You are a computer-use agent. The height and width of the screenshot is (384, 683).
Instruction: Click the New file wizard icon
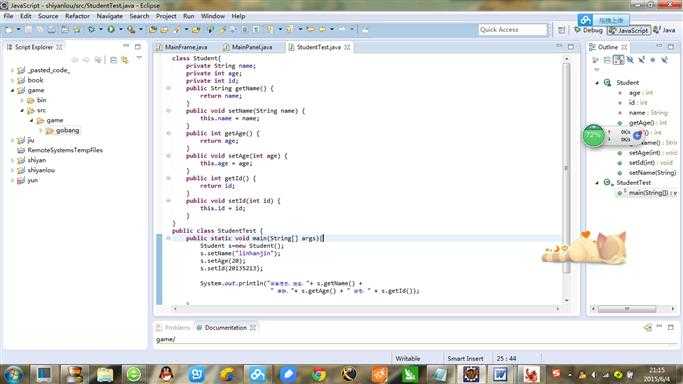[x=8, y=29]
